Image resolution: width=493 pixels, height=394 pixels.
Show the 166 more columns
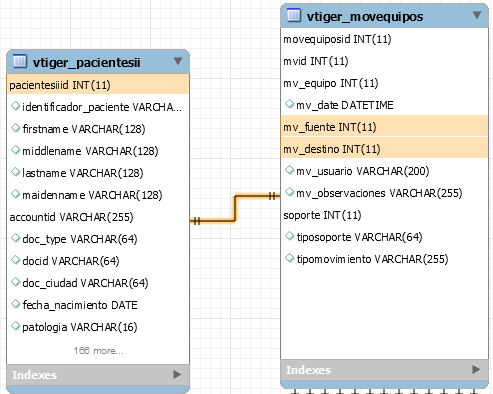click(99, 351)
